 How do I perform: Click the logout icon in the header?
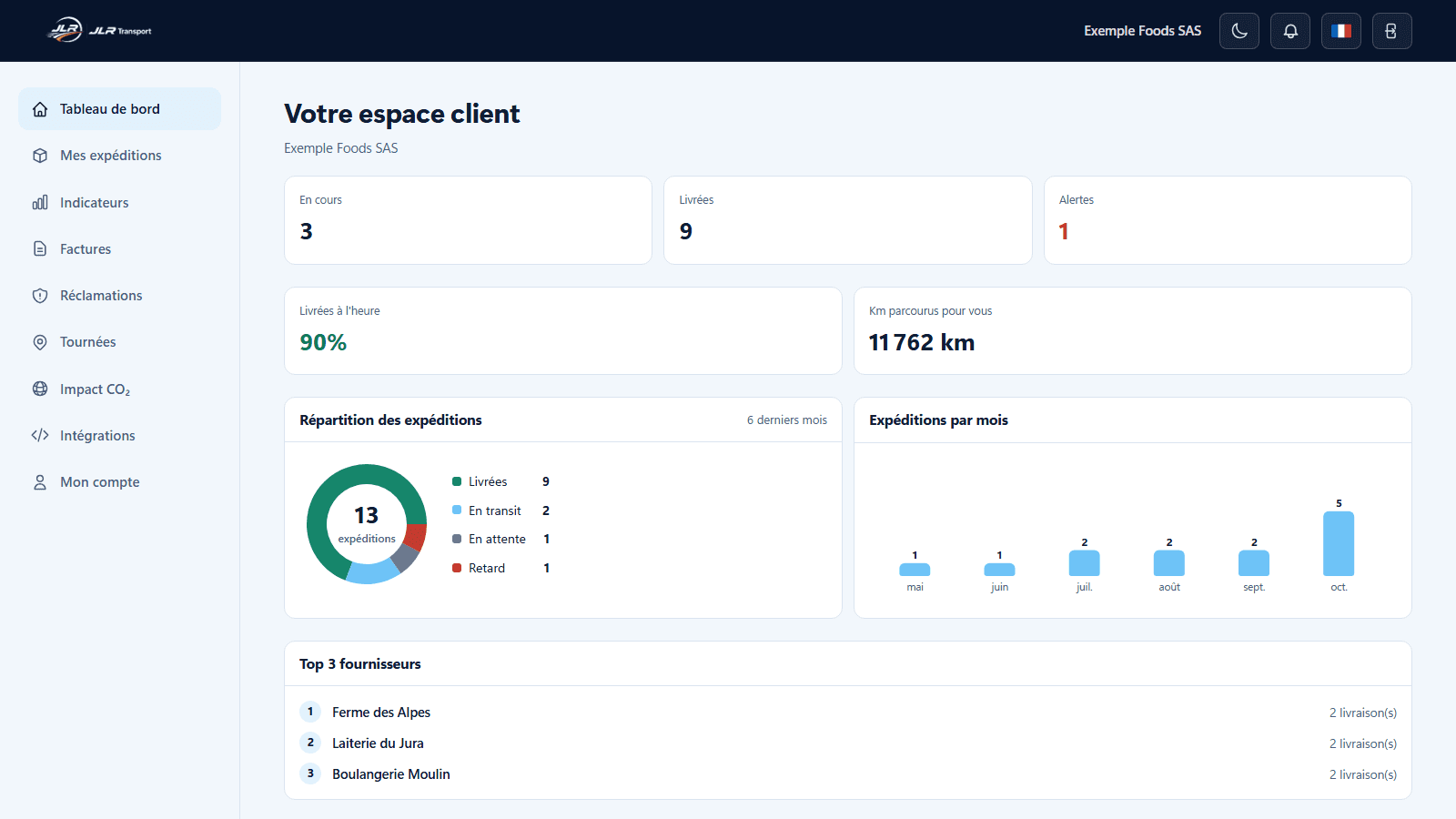click(x=1392, y=31)
